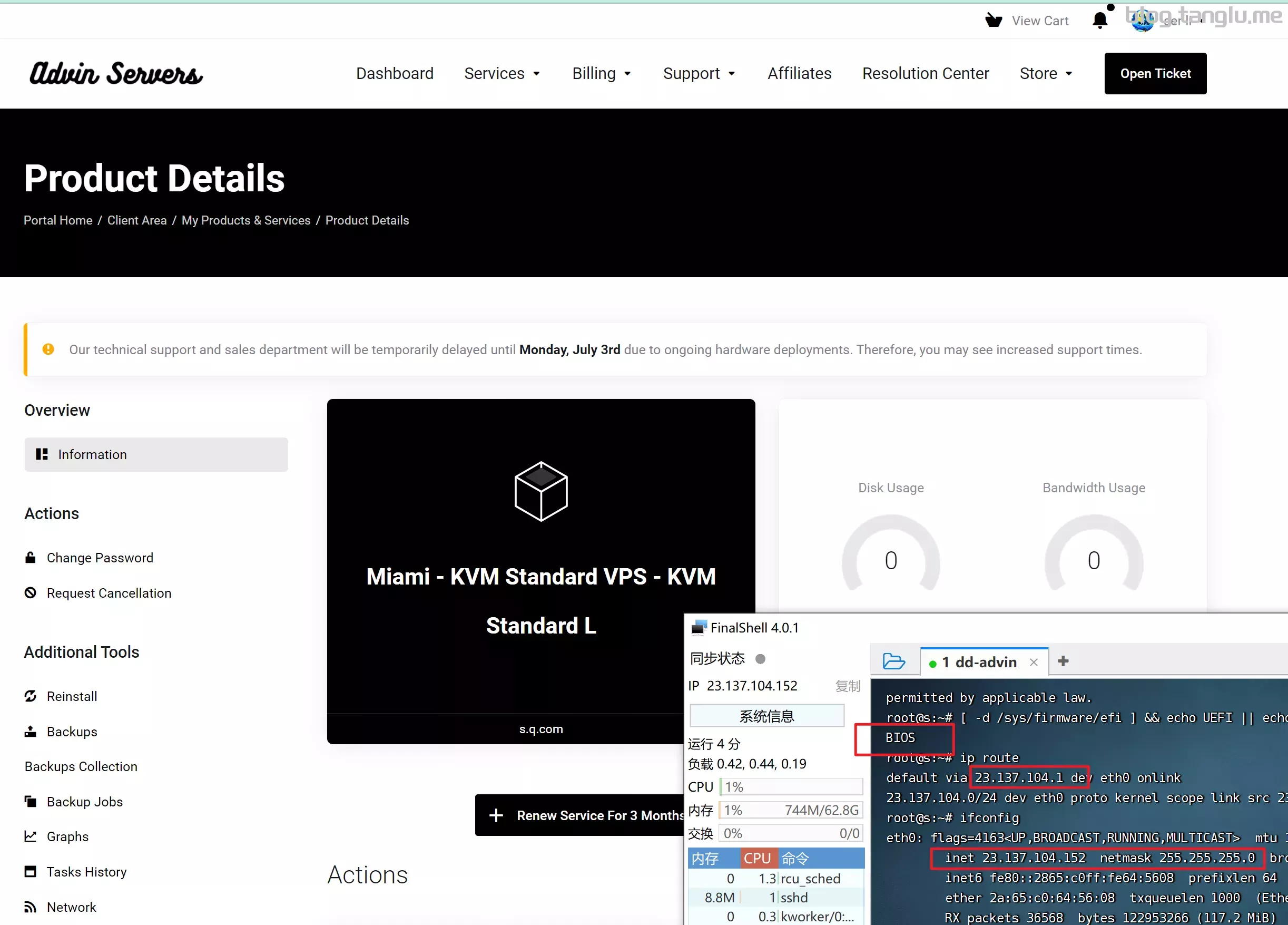Image resolution: width=1288 pixels, height=925 pixels.
Task: Go to the Dashboard menu item
Action: tap(395, 73)
